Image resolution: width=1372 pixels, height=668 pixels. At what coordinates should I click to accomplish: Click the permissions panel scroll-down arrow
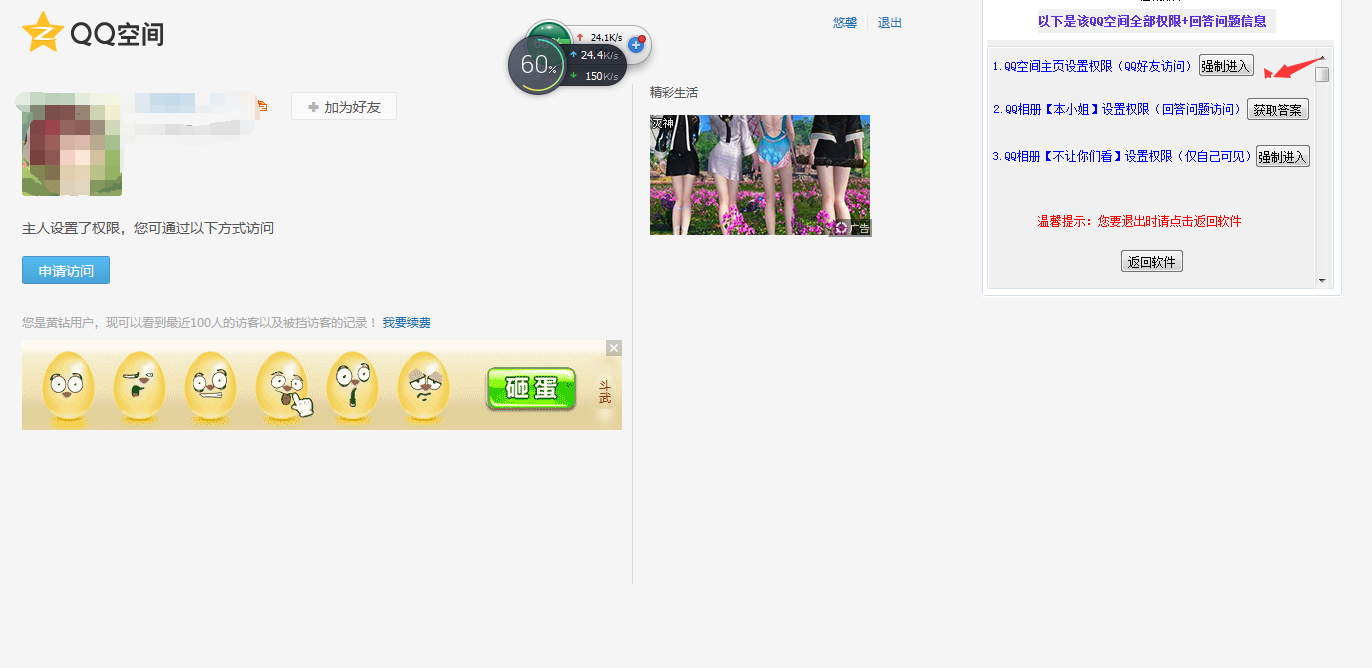pyautogui.click(x=1322, y=281)
